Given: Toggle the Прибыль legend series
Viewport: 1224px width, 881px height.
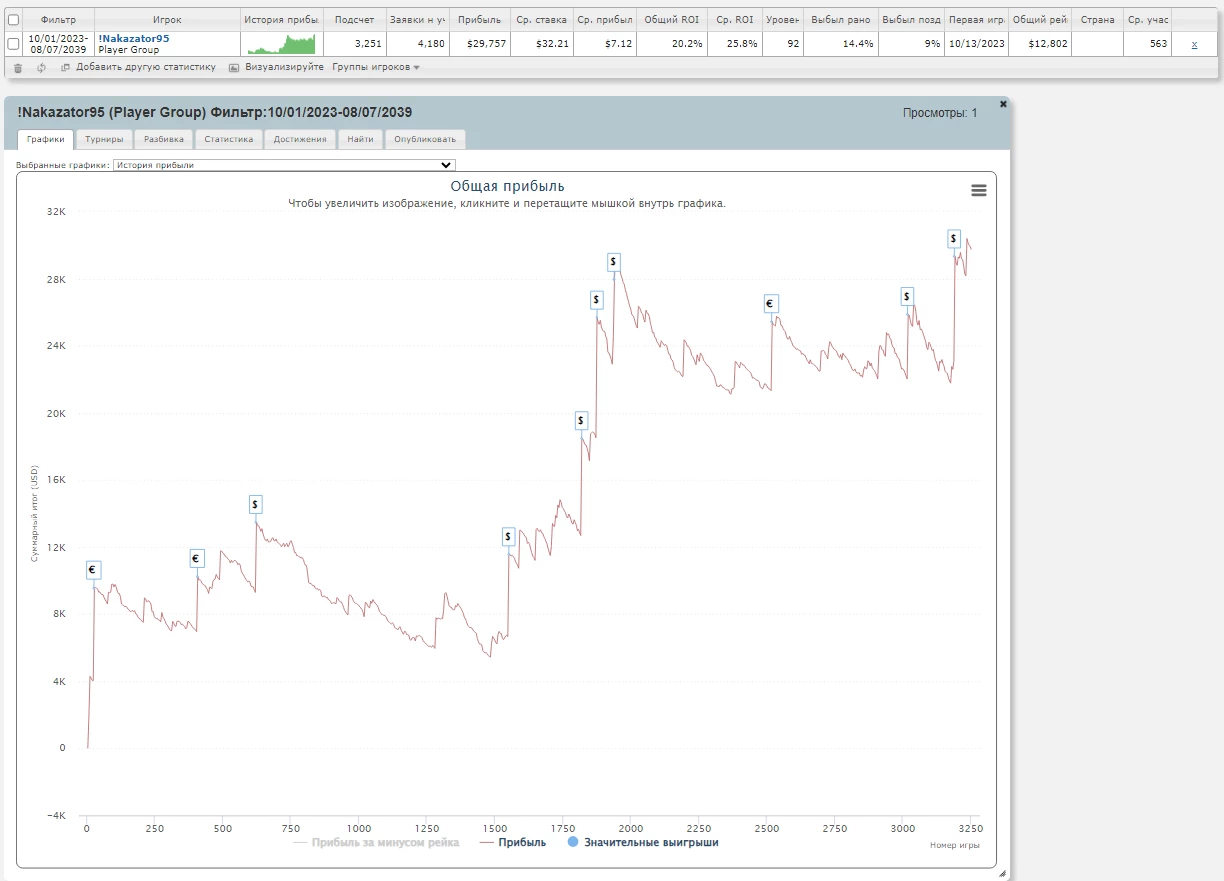Looking at the screenshot, I should point(513,842).
